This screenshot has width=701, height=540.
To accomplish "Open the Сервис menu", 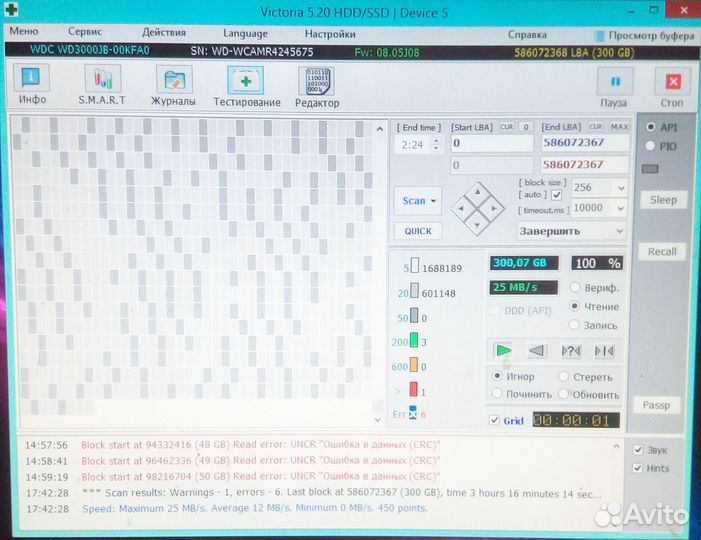I will pos(84,33).
